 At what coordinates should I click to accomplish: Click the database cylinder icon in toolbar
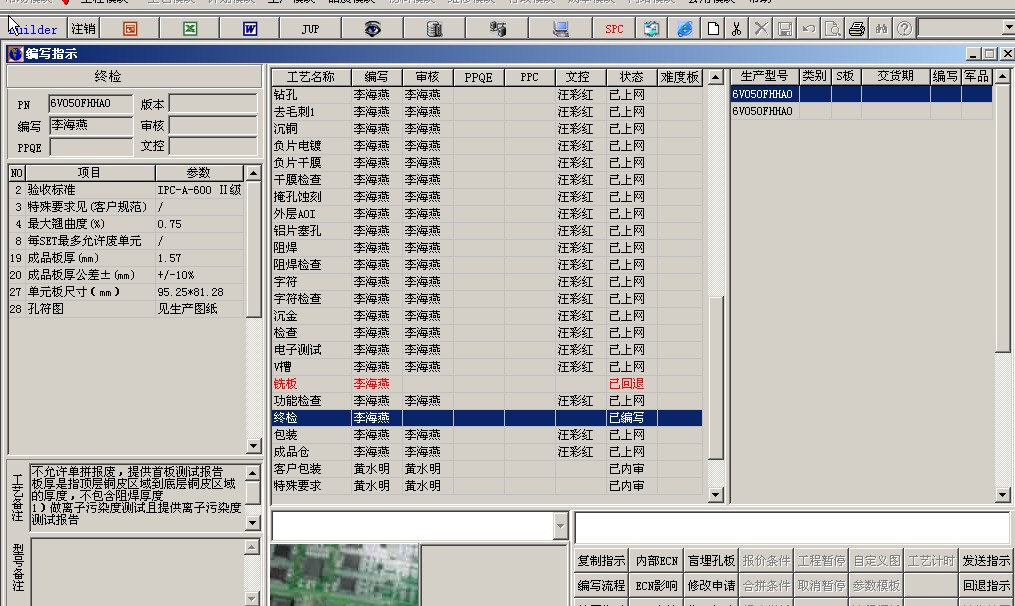pos(434,28)
